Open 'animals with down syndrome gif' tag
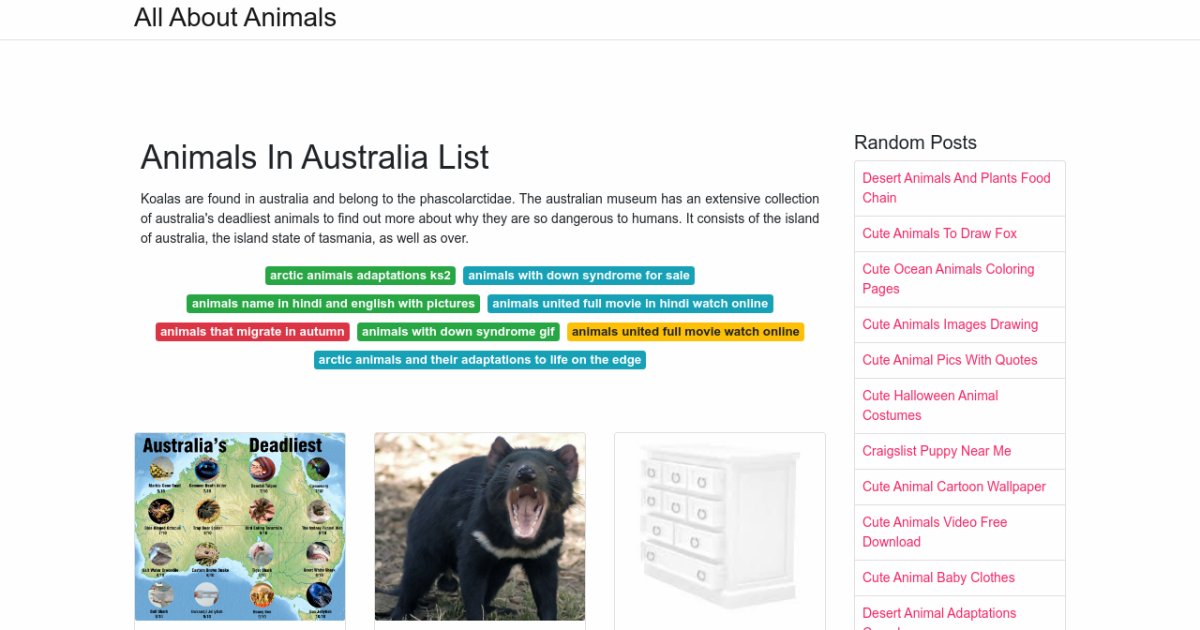Screen dimensions: 1200x630 coord(458,332)
